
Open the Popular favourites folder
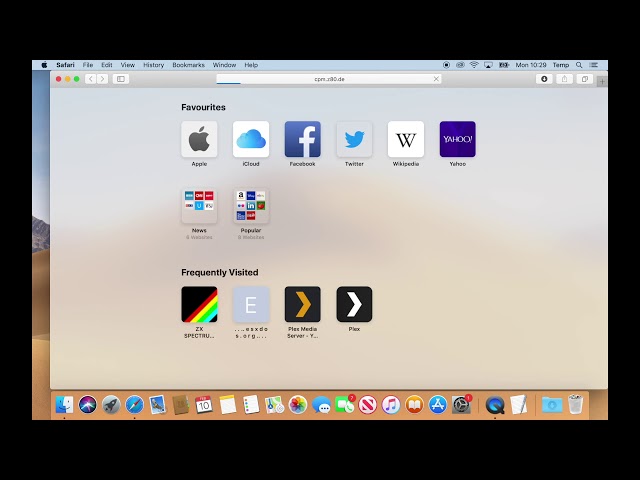pyautogui.click(x=251, y=206)
